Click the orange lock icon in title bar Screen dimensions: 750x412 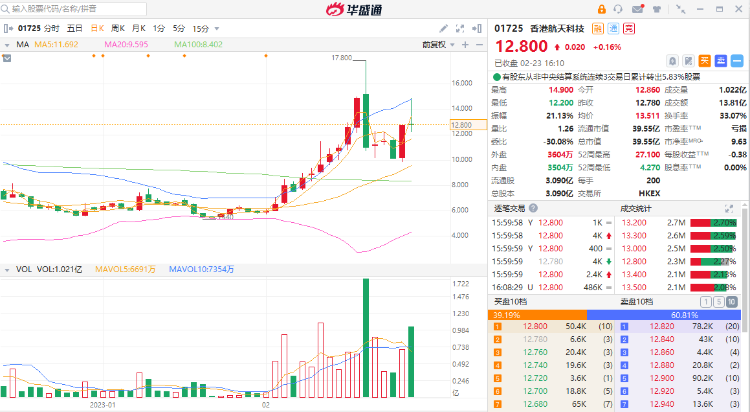point(602,9)
